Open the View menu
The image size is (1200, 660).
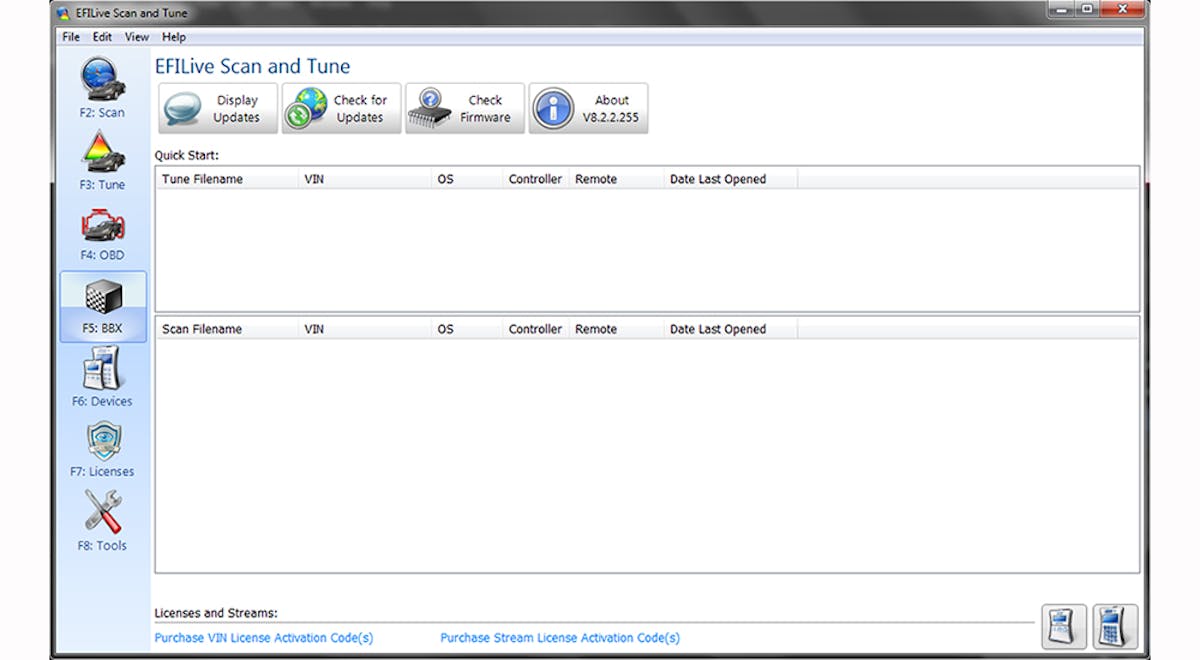click(136, 37)
